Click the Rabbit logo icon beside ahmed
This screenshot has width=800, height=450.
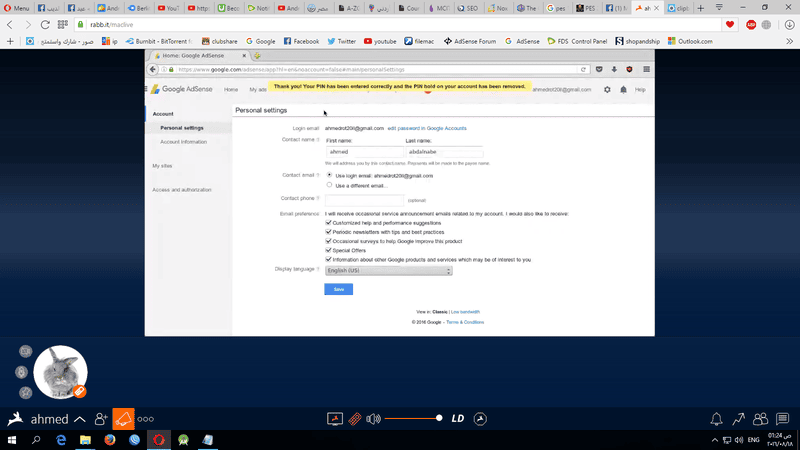click(x=15, y=419)
